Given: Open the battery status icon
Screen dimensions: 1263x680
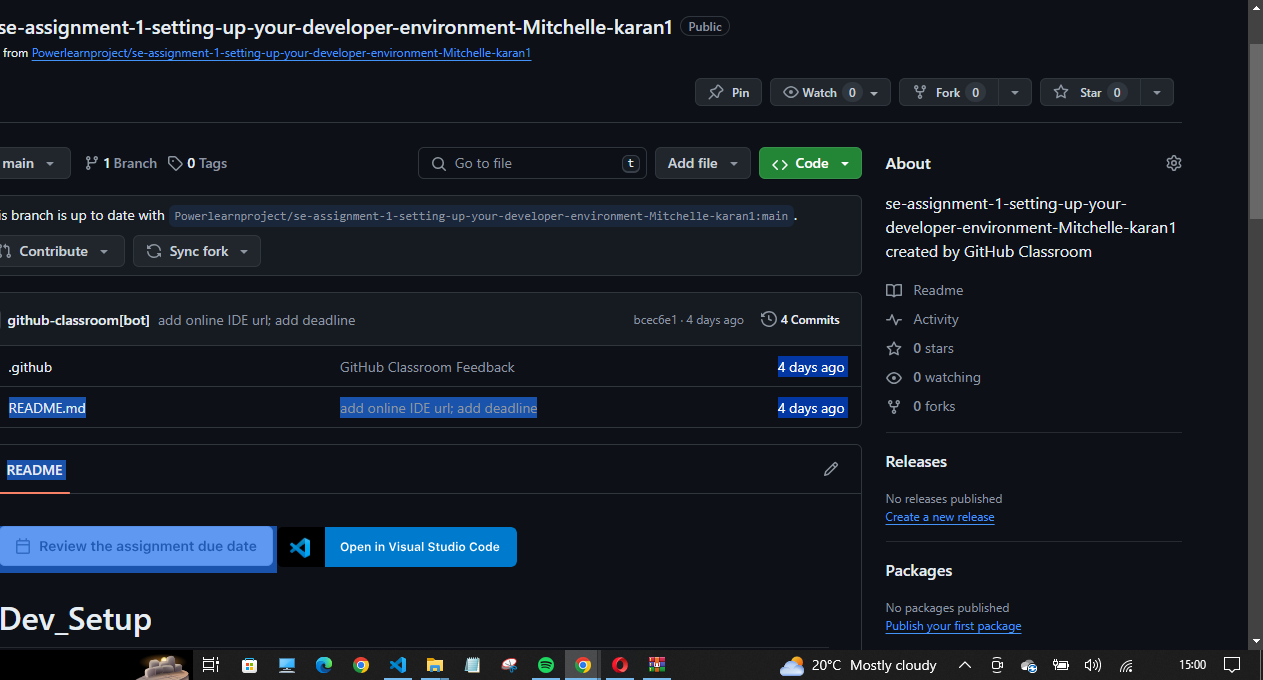Looking at the screenshot, I should point(1061,665).
